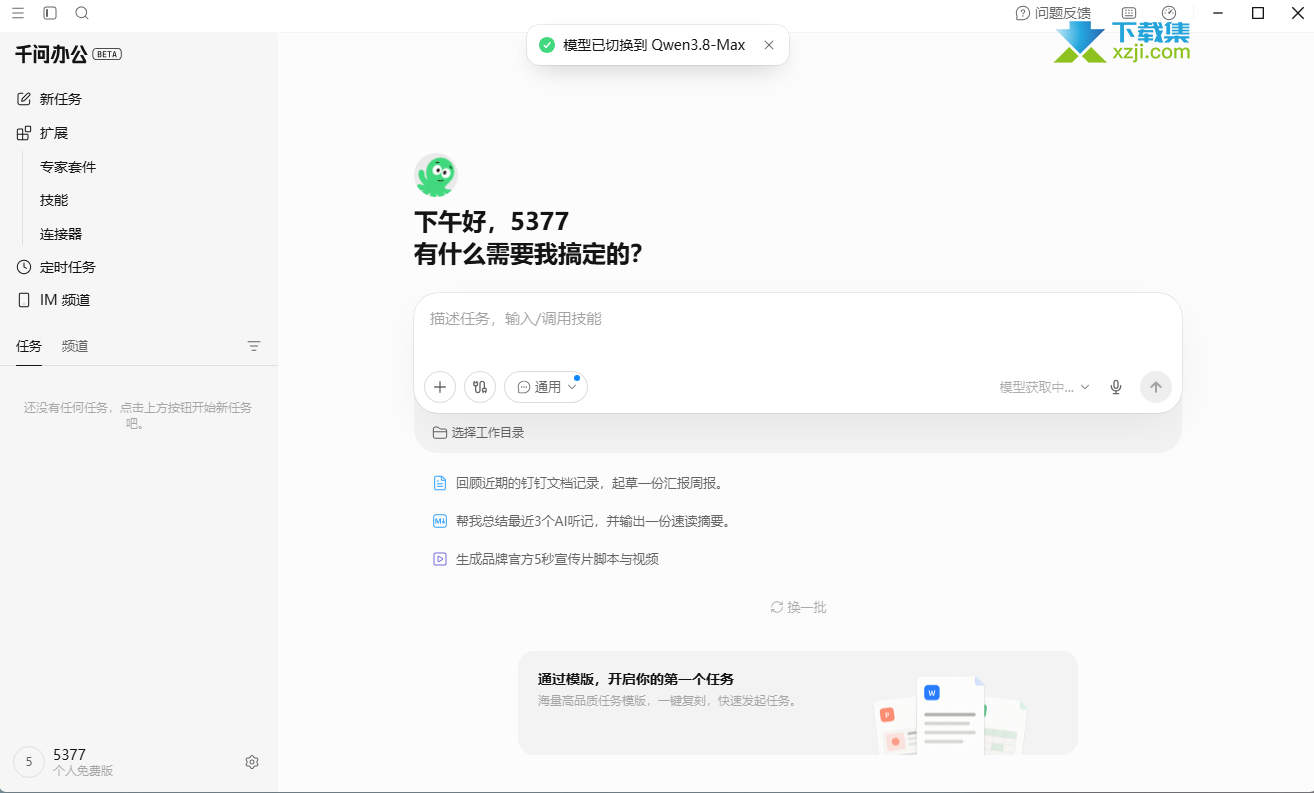This screenshot has height=793, width=1314.
Task: Minimize the application window
Action: (1218, 13)
